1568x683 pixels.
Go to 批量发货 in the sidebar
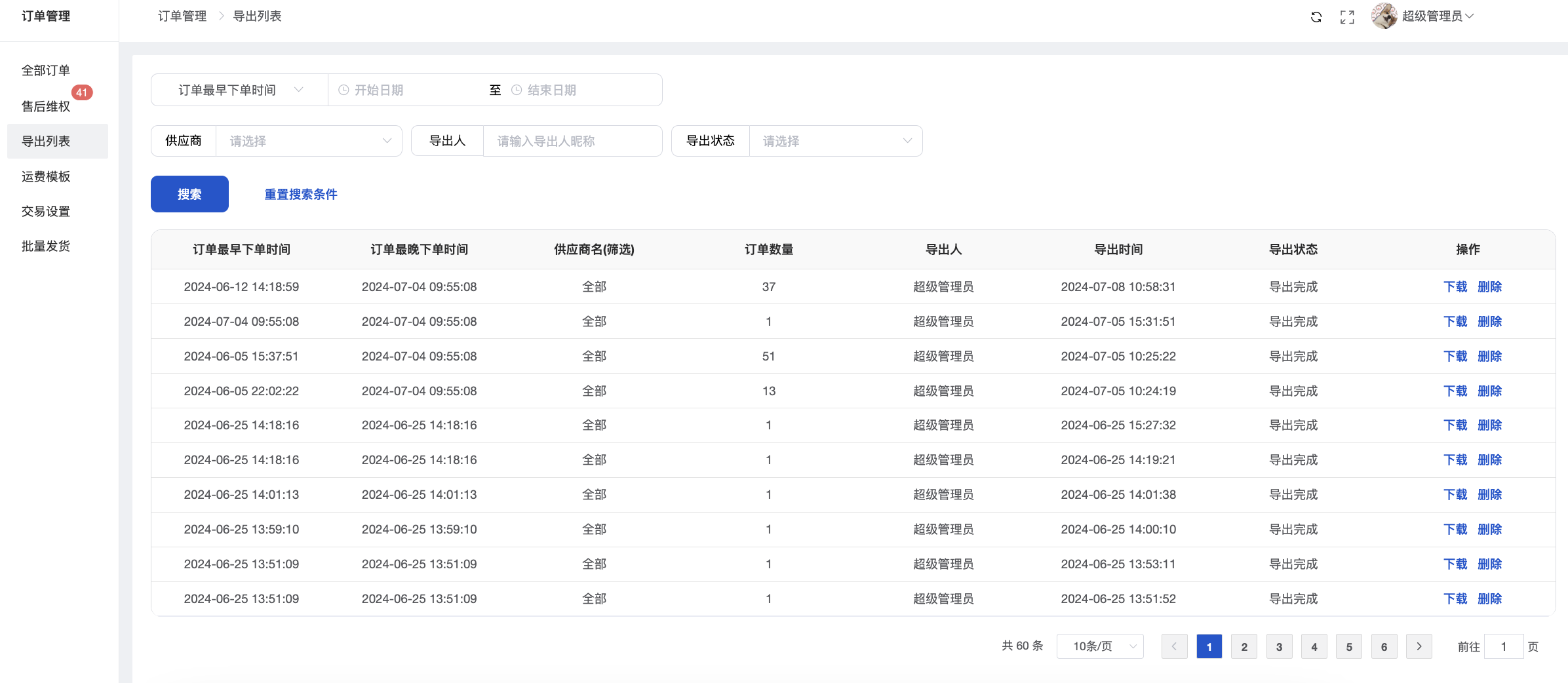[x=46, y=246]
